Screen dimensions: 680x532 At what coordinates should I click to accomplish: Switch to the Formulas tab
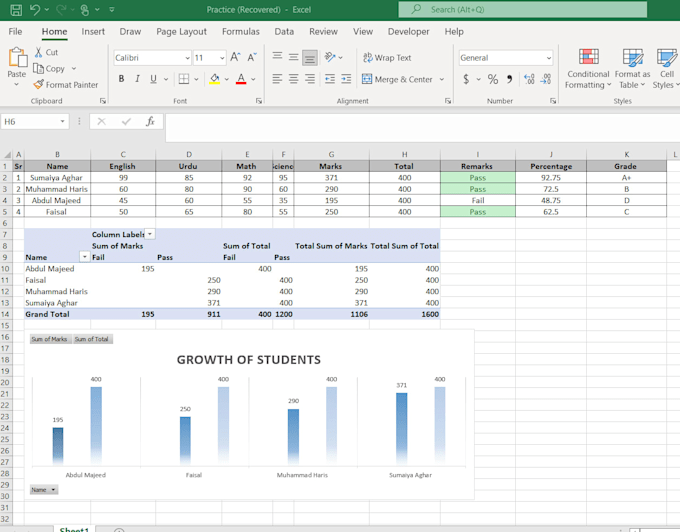[240, 32]
